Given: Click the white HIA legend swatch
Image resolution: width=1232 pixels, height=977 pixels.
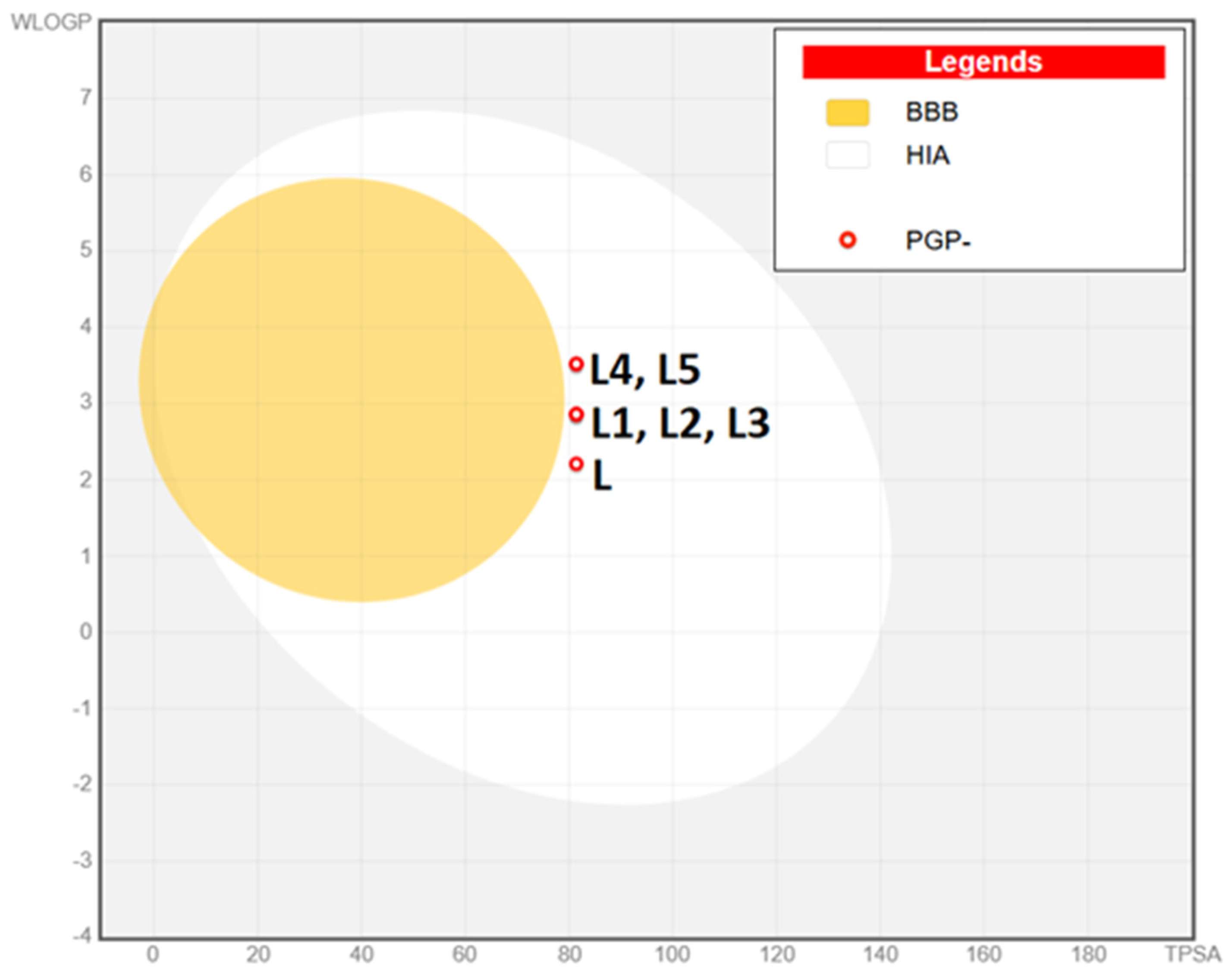Looking at the screenshot, I should coord(847,155).
